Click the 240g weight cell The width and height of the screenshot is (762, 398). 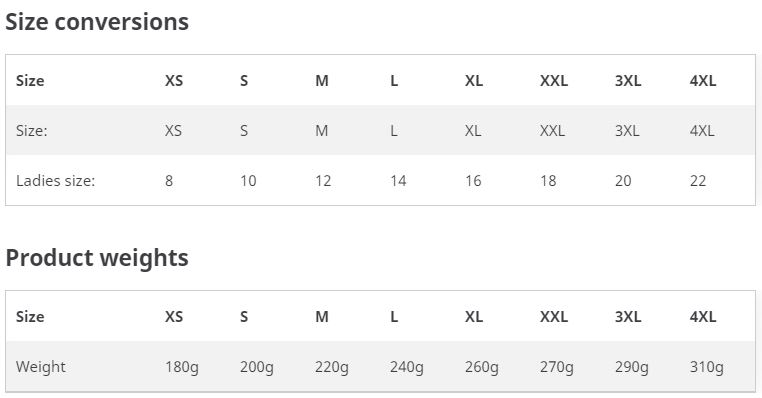(x=406, y=367)
